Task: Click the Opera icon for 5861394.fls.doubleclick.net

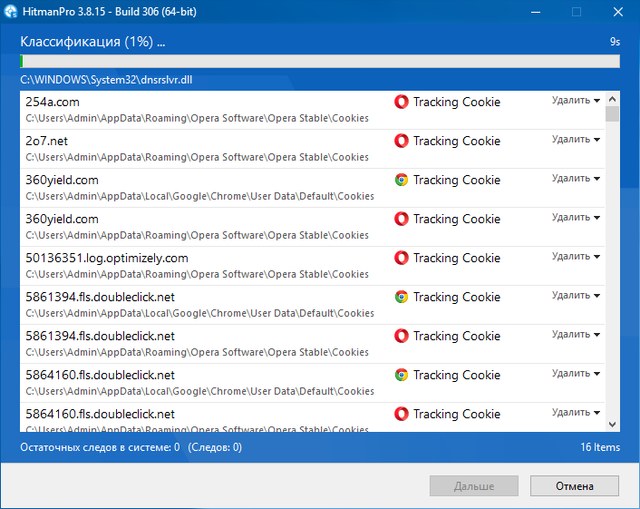Action: (x=401, y=336)
